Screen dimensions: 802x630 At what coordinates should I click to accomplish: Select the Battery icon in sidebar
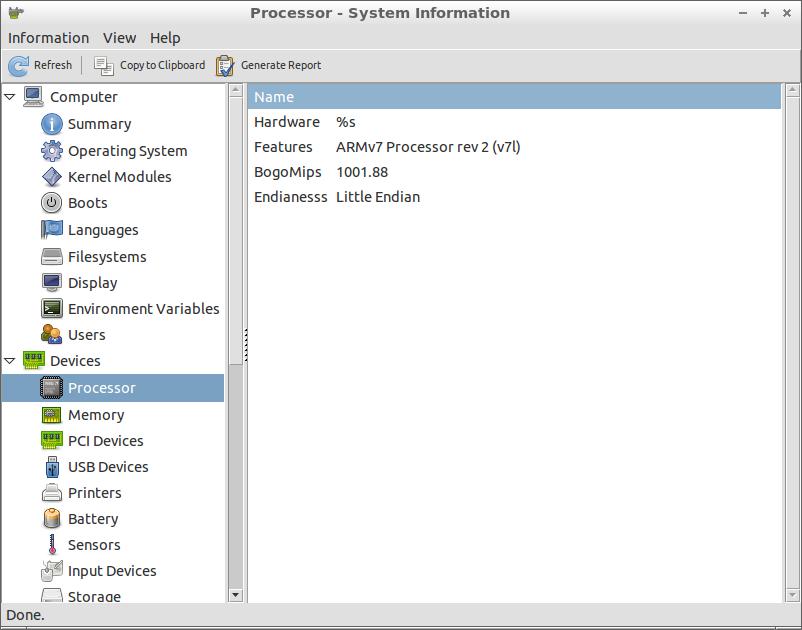point(52,519)
